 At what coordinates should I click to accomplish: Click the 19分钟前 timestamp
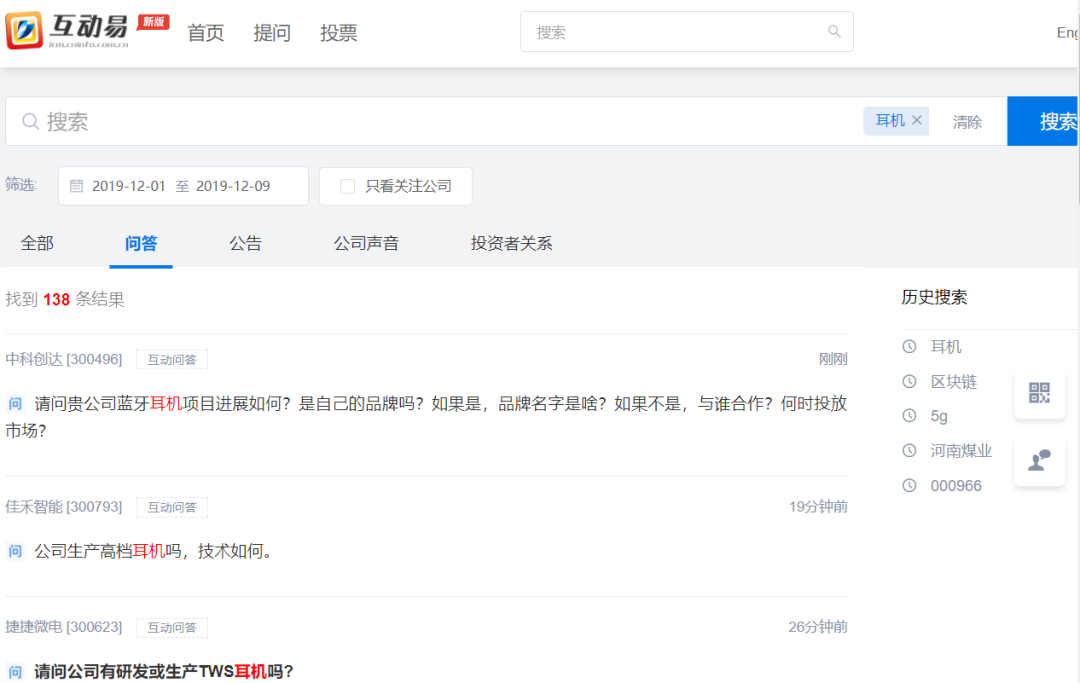818,507
